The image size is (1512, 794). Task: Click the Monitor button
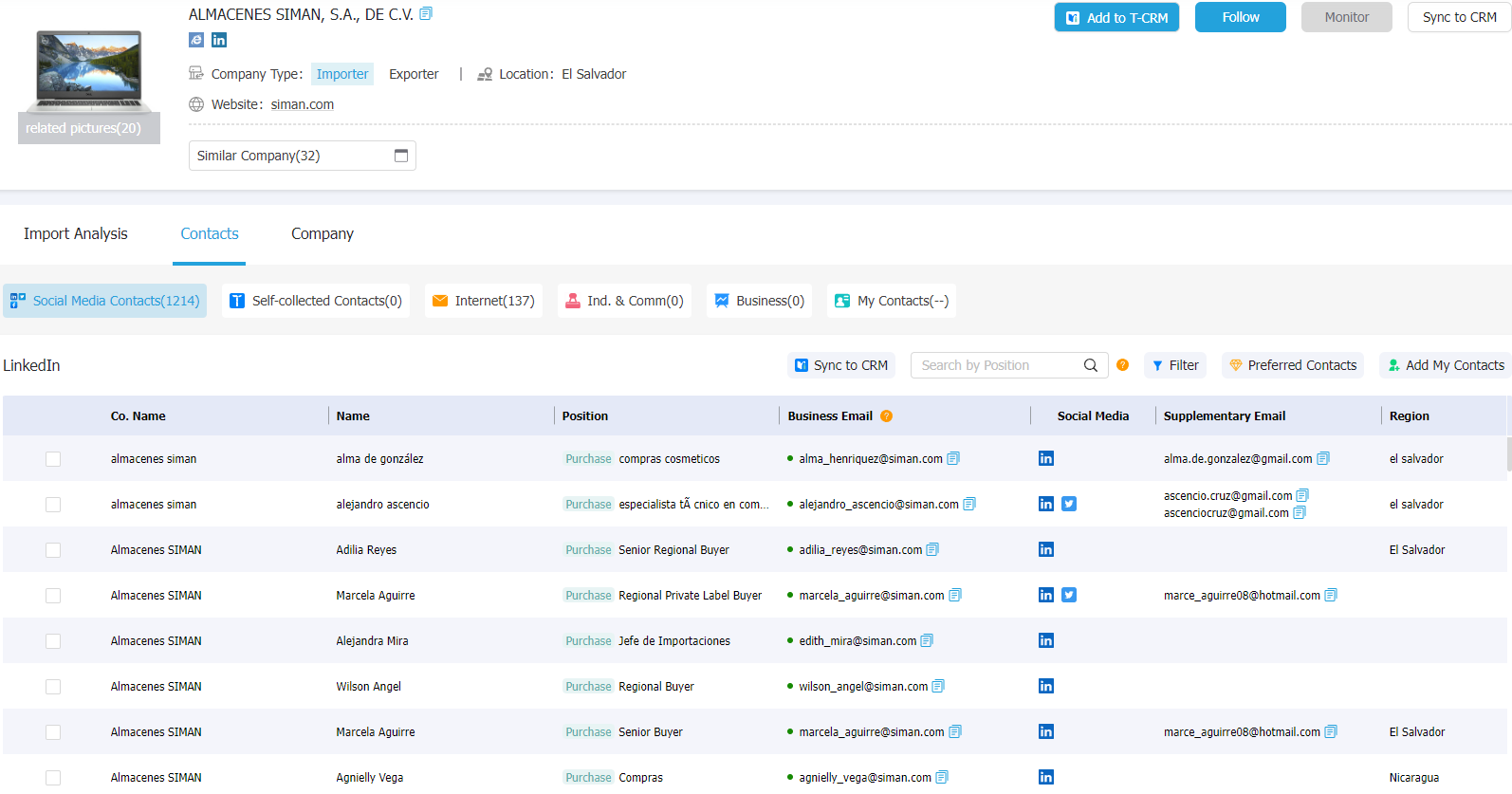(1347, 17)
